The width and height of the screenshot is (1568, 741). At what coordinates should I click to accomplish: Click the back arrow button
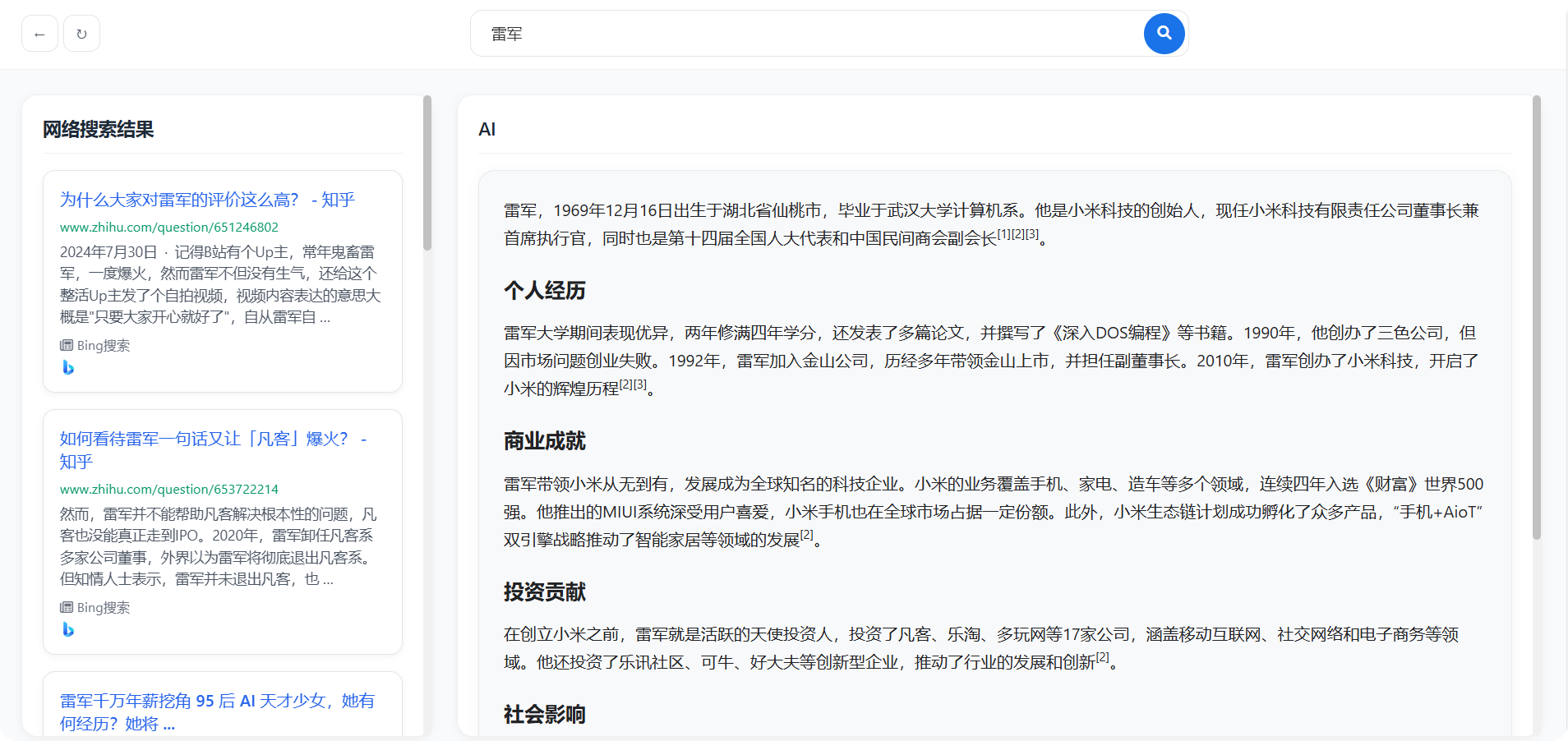pos(39,34)
